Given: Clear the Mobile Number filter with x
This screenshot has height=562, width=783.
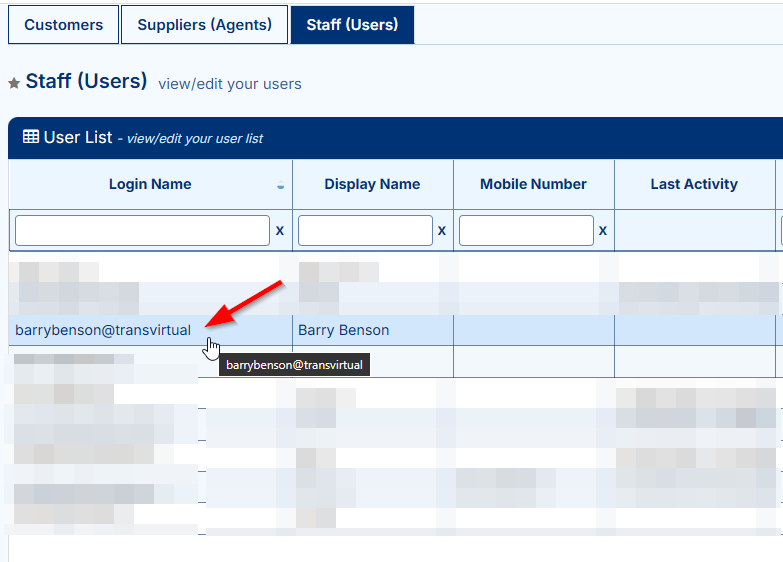Looking at the screenshot, I should click(x=602, y=231).
